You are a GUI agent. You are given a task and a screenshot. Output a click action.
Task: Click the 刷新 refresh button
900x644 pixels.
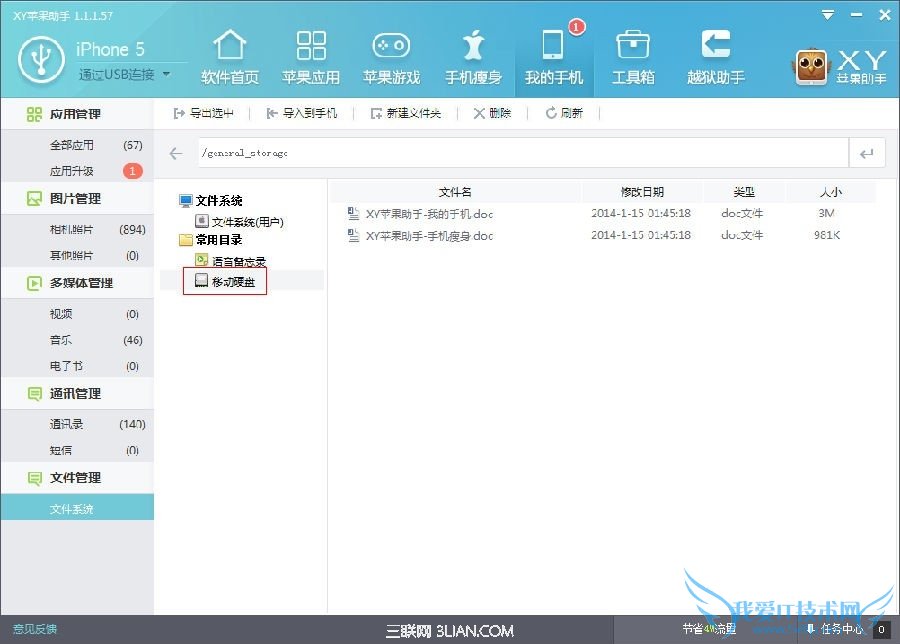[x=564, y=113]
